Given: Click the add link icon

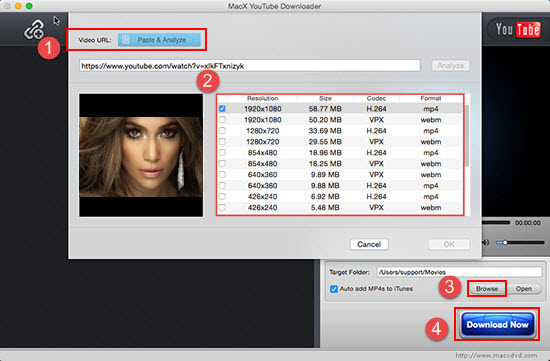Looking at the screenshot, I should 34,29.
